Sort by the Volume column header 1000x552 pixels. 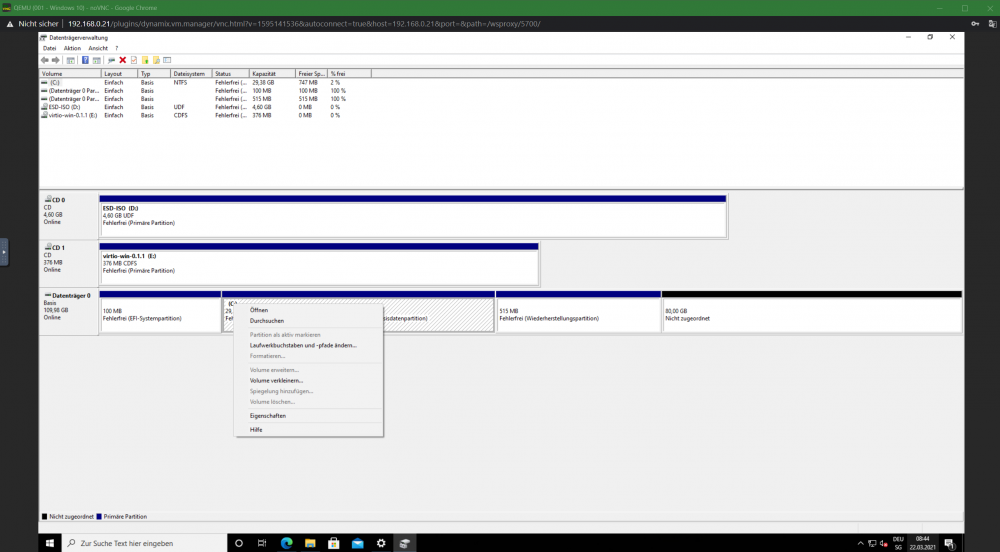(70, 74)
